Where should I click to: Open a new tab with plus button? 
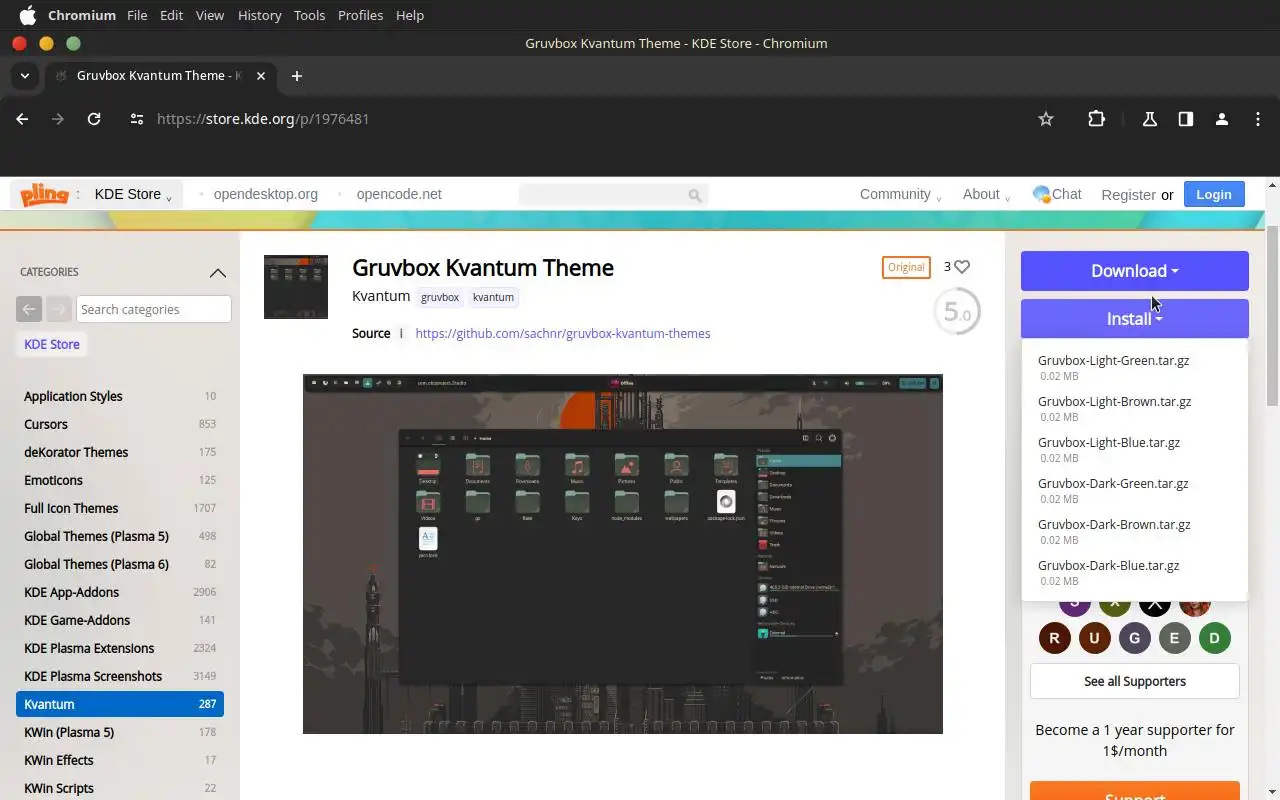[297, 76]
